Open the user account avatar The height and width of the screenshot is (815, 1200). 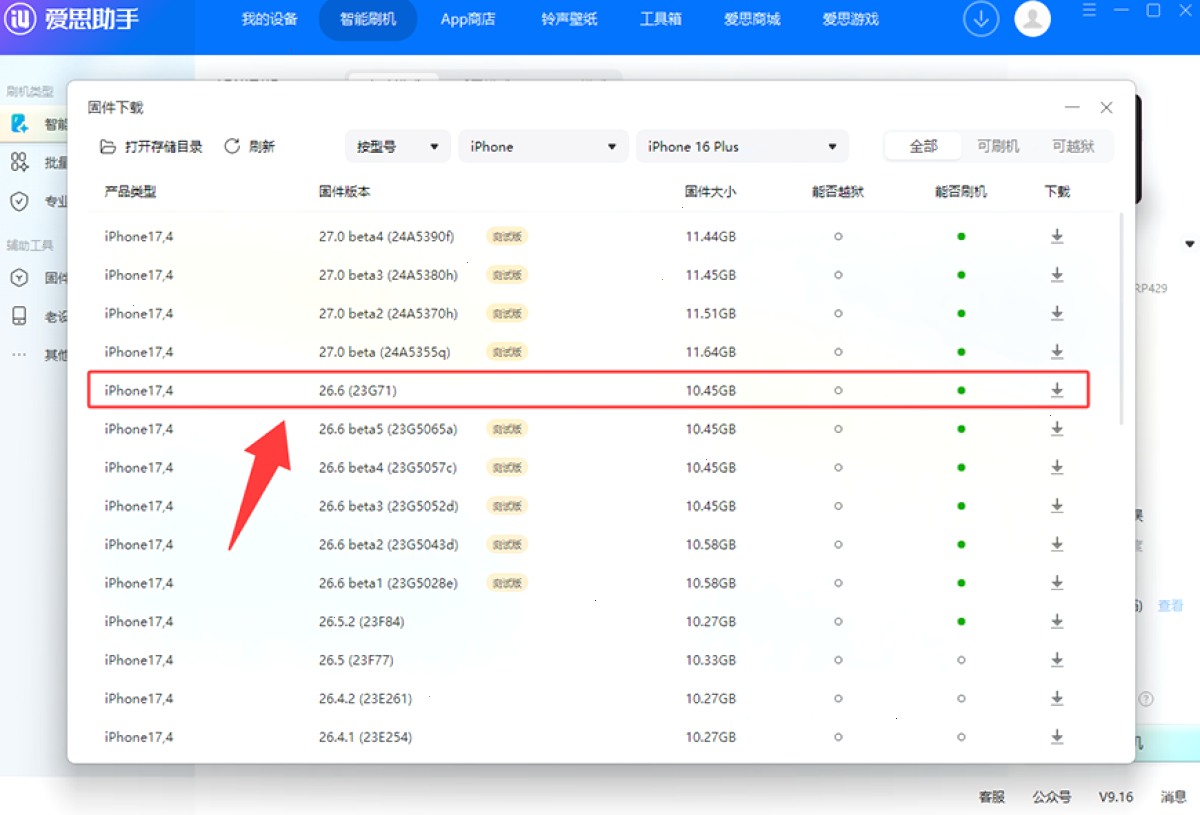point(1032,19)
